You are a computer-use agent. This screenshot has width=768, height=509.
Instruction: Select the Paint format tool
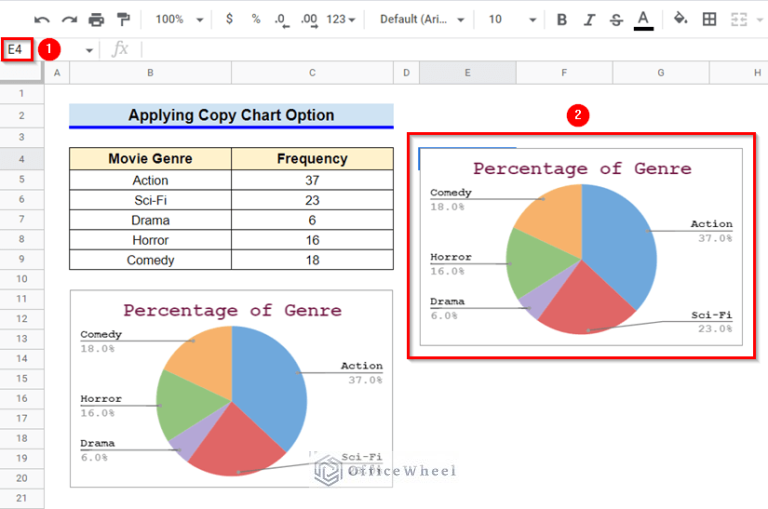pyautogui.click(x=123, y=19)
